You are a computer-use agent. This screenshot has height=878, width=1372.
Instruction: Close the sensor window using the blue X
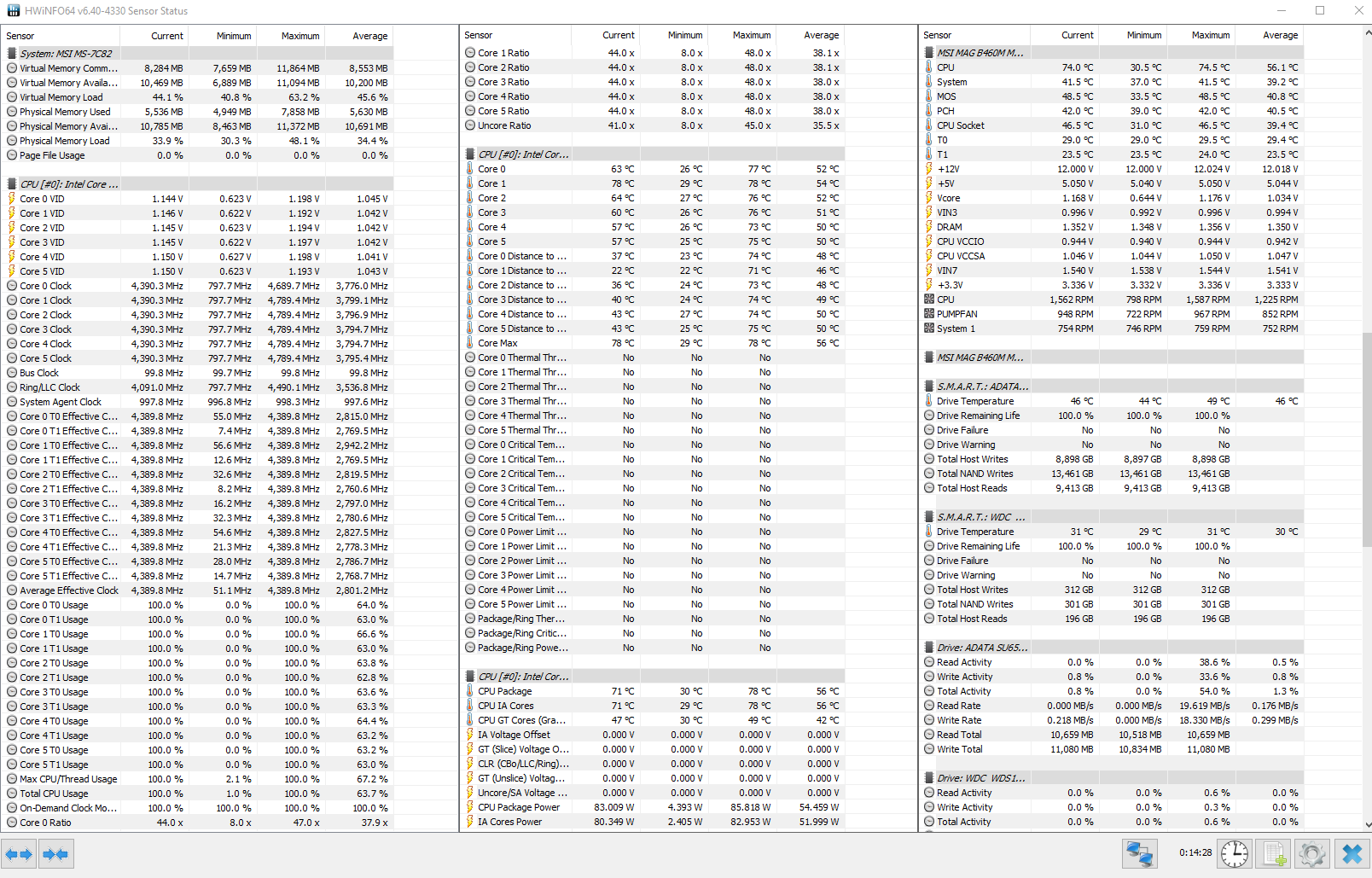(x=1352, y=853)
